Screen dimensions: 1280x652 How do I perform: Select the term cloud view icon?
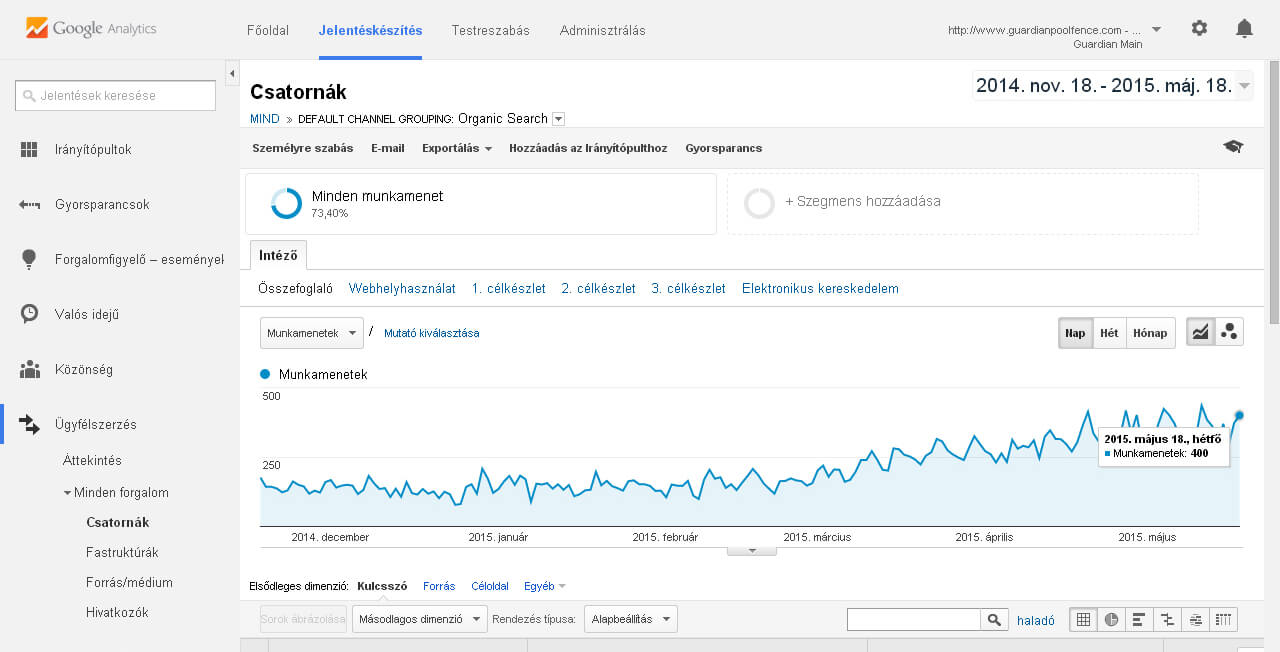coord(1195,620)
